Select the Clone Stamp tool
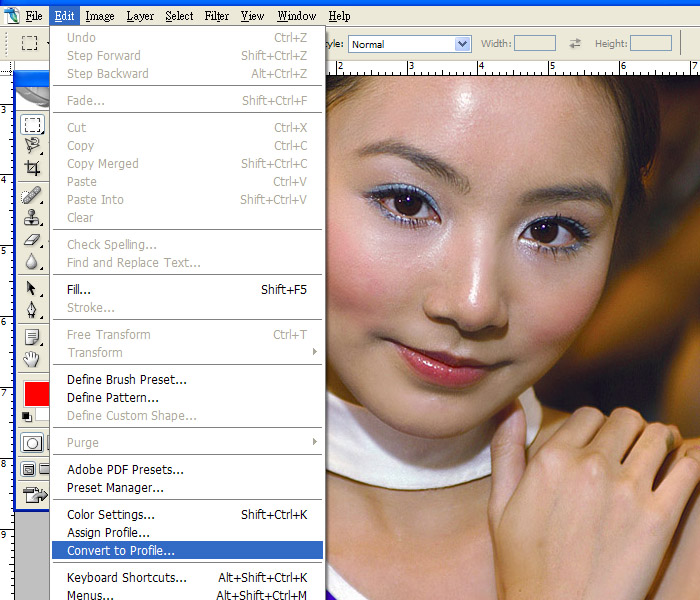Viewport: 700px width, 600px height. [x=33, y=217]
